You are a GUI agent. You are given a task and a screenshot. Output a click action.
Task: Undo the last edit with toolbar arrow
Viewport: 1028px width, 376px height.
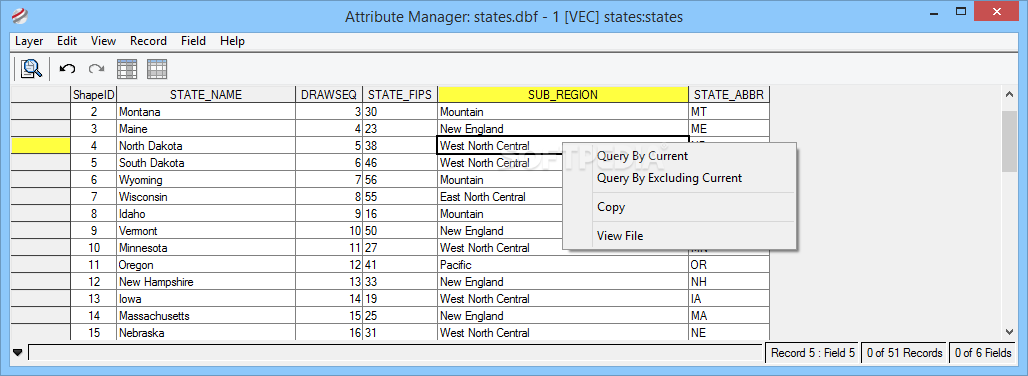click(67, 68)
